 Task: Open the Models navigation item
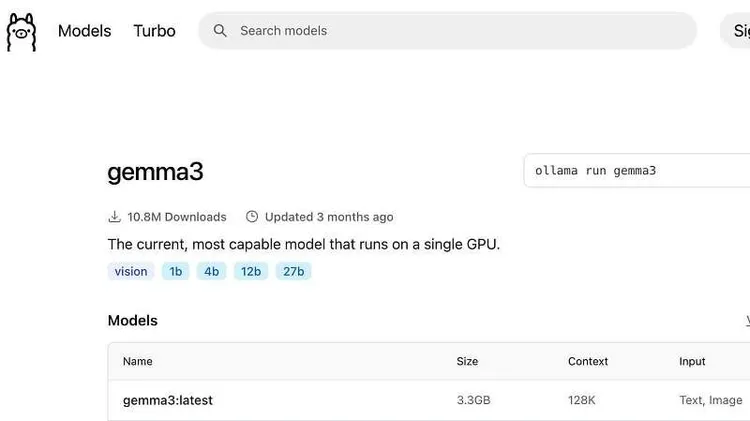pos(85,31)
